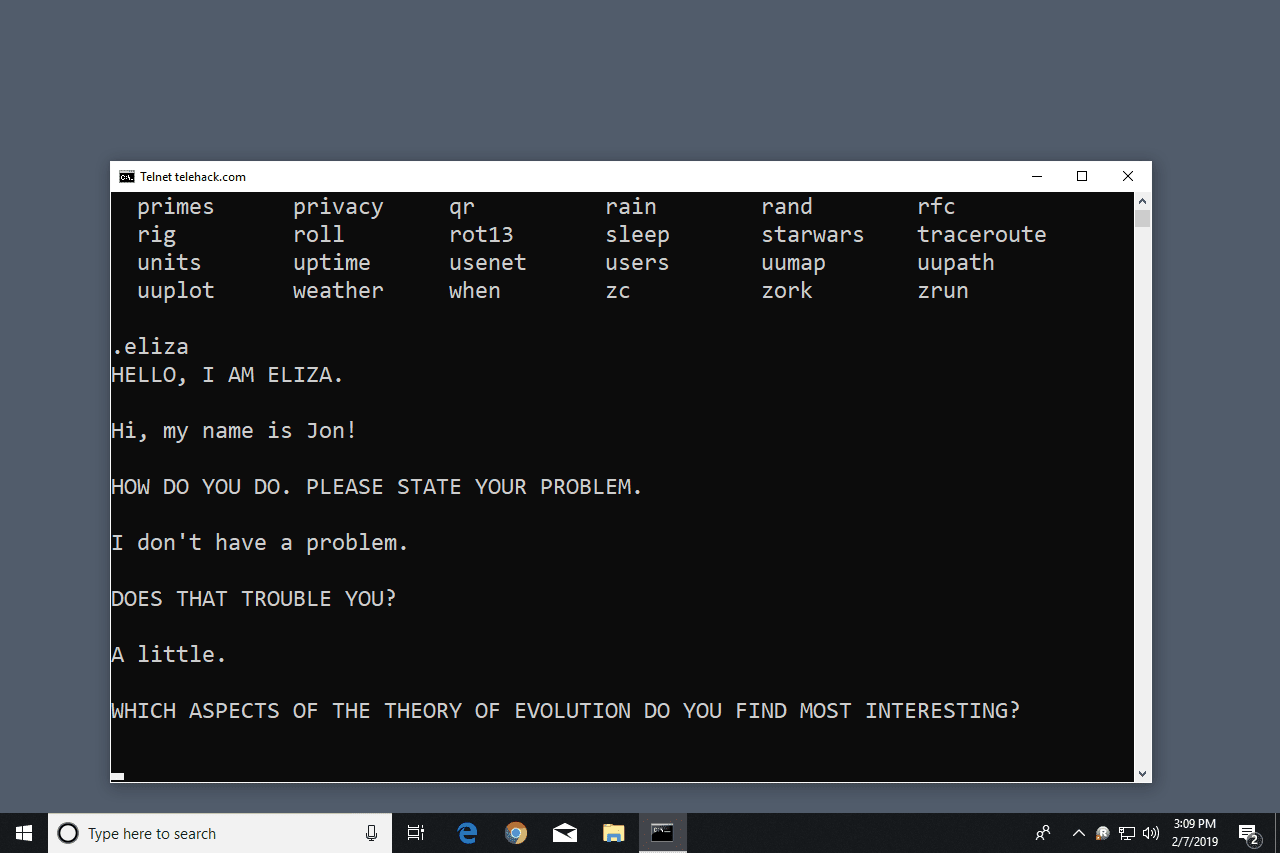Click the 'primes' command text
Viewport: 1280px width, 853px height.
[176, 207]
